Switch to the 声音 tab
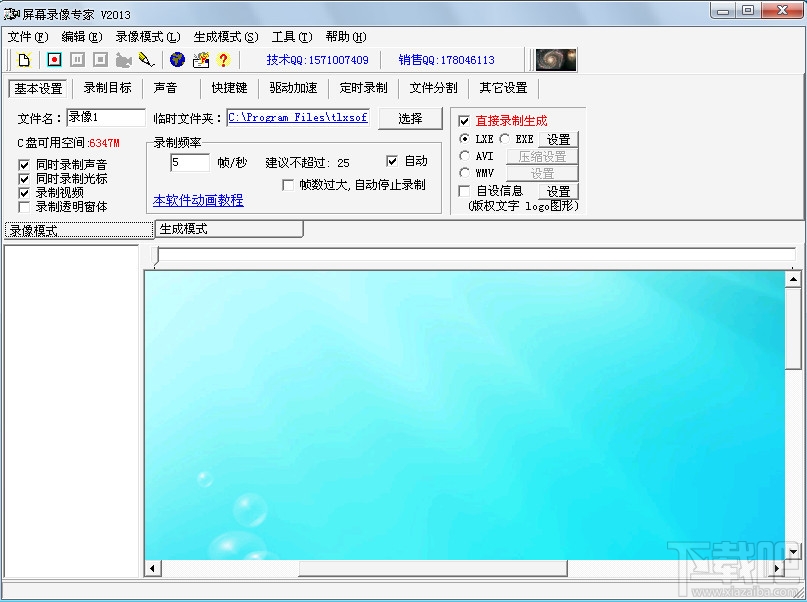The image size is (807, 602). pyautogui.click(x=165, y=88)
